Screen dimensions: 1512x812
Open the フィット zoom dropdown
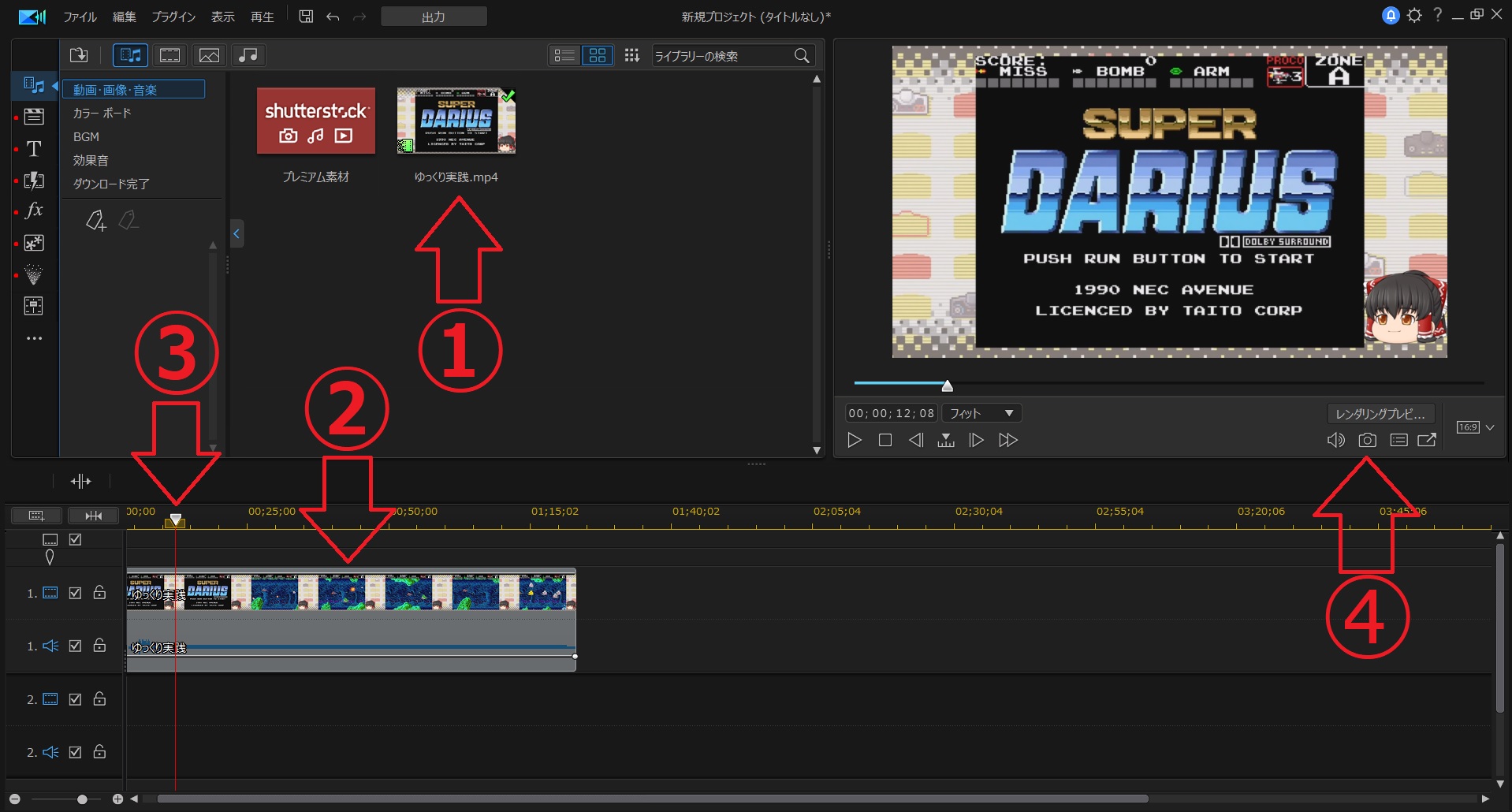981,413
